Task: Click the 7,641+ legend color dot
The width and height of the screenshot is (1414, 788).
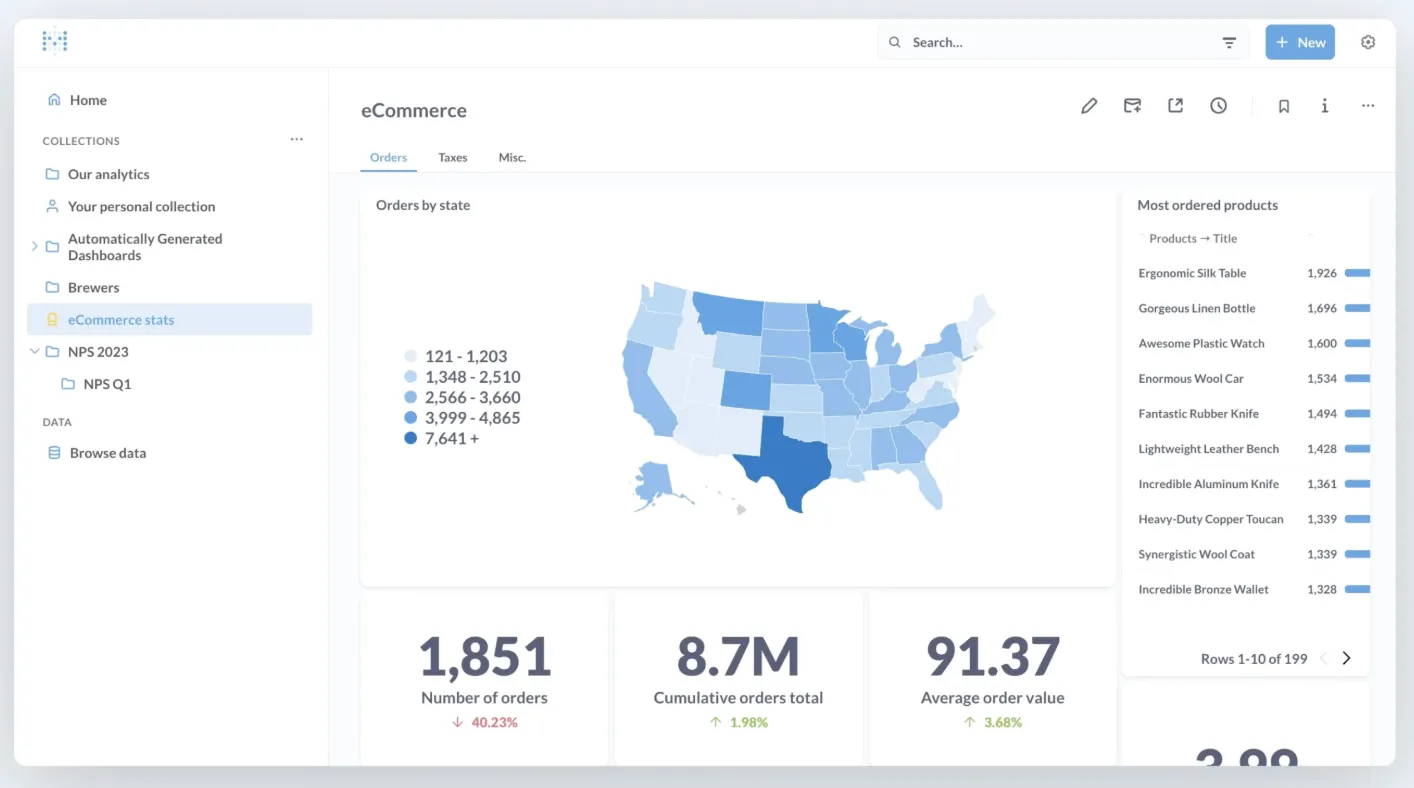Action: tap(410, 438)
